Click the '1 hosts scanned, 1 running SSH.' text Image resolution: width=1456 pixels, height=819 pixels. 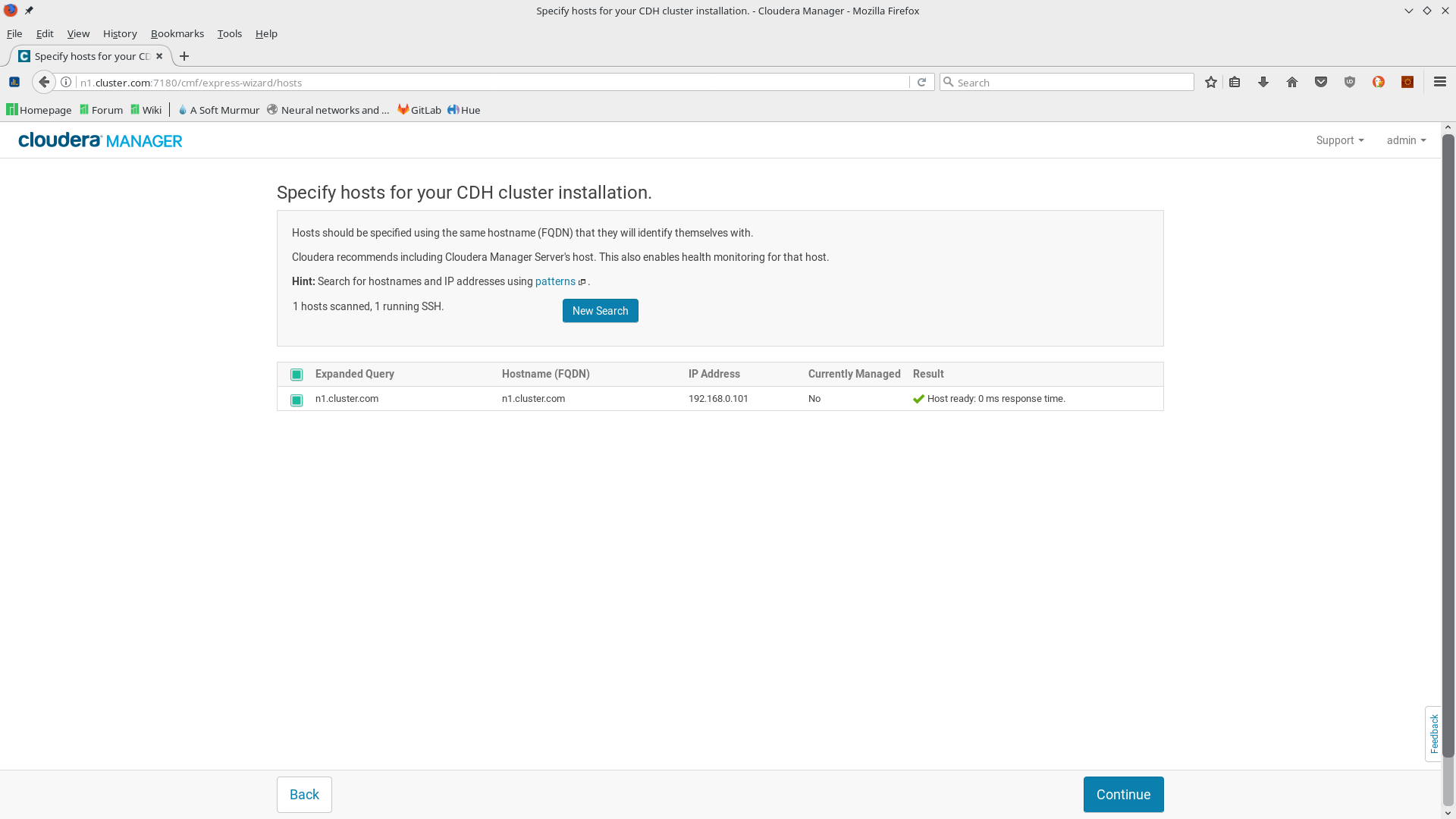point(369,306)
